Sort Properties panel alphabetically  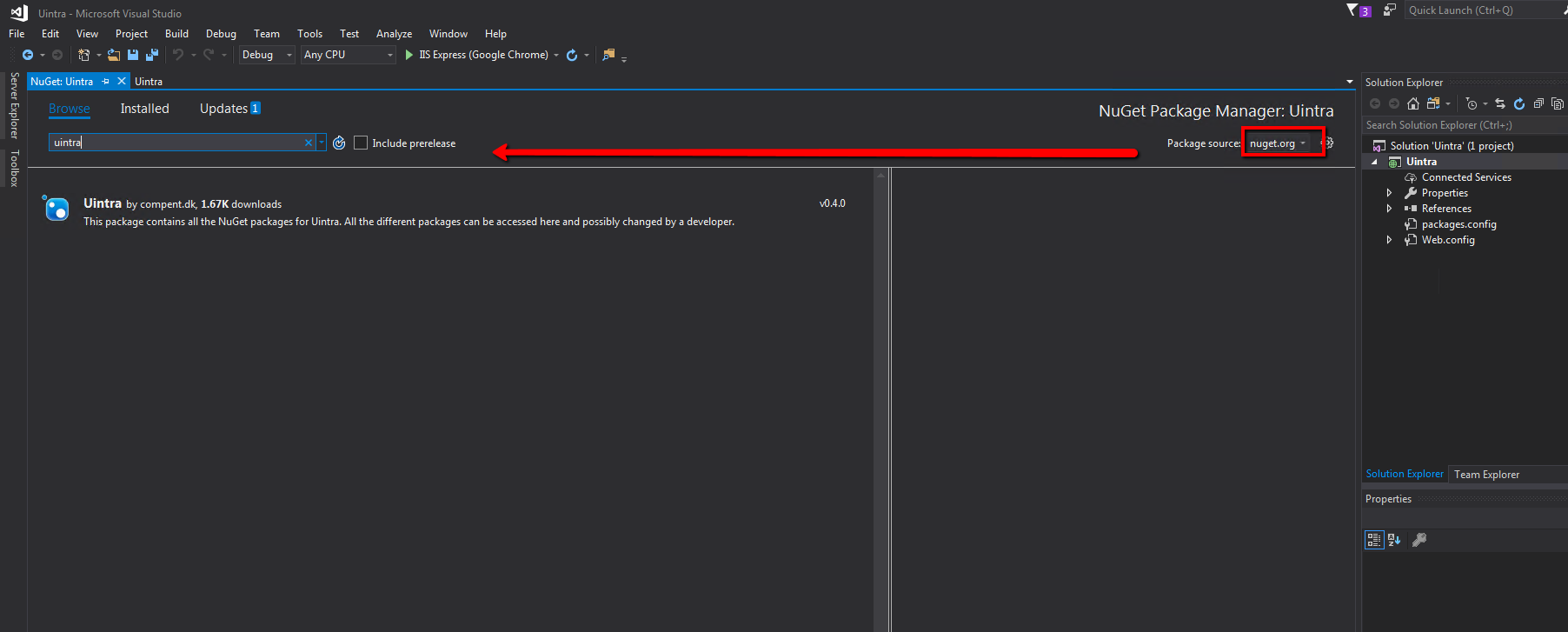click(x=1394, y=540)
